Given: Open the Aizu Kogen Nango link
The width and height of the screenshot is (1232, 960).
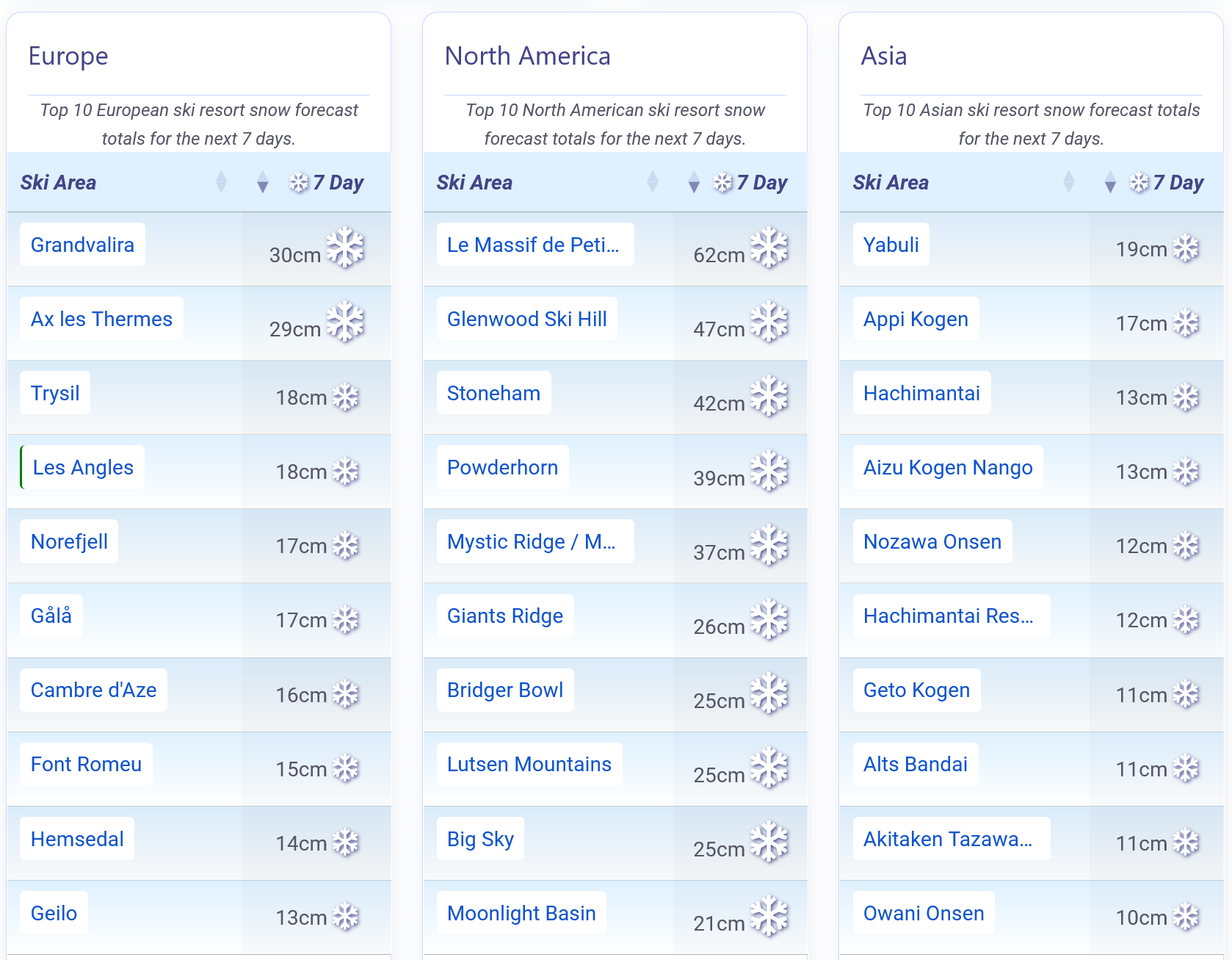Looking at the screenshot, I should pos(947,467).
